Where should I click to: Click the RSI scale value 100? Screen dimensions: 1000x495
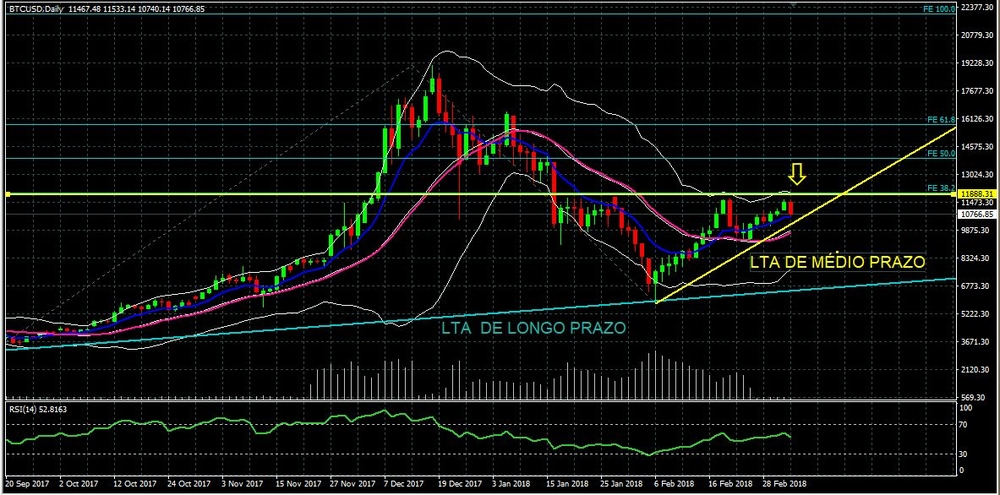coord(967,408)
